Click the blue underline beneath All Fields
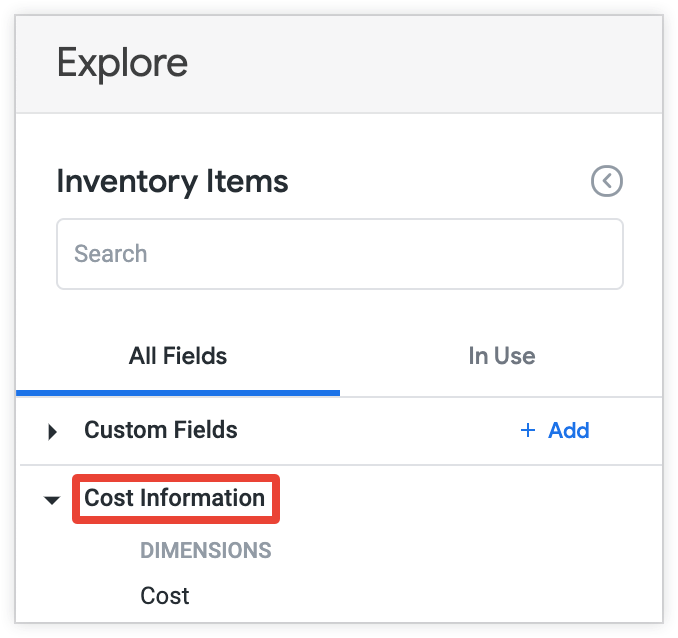Screen dimensions: 678x638 click(178, 392)
